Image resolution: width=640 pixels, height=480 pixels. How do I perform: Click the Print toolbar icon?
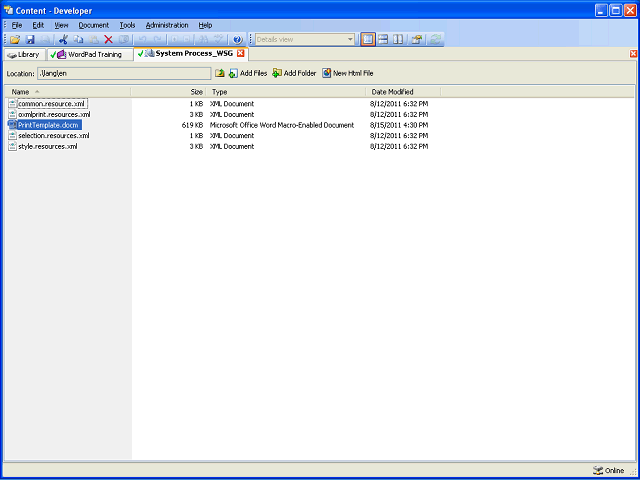tap(45, 40)
